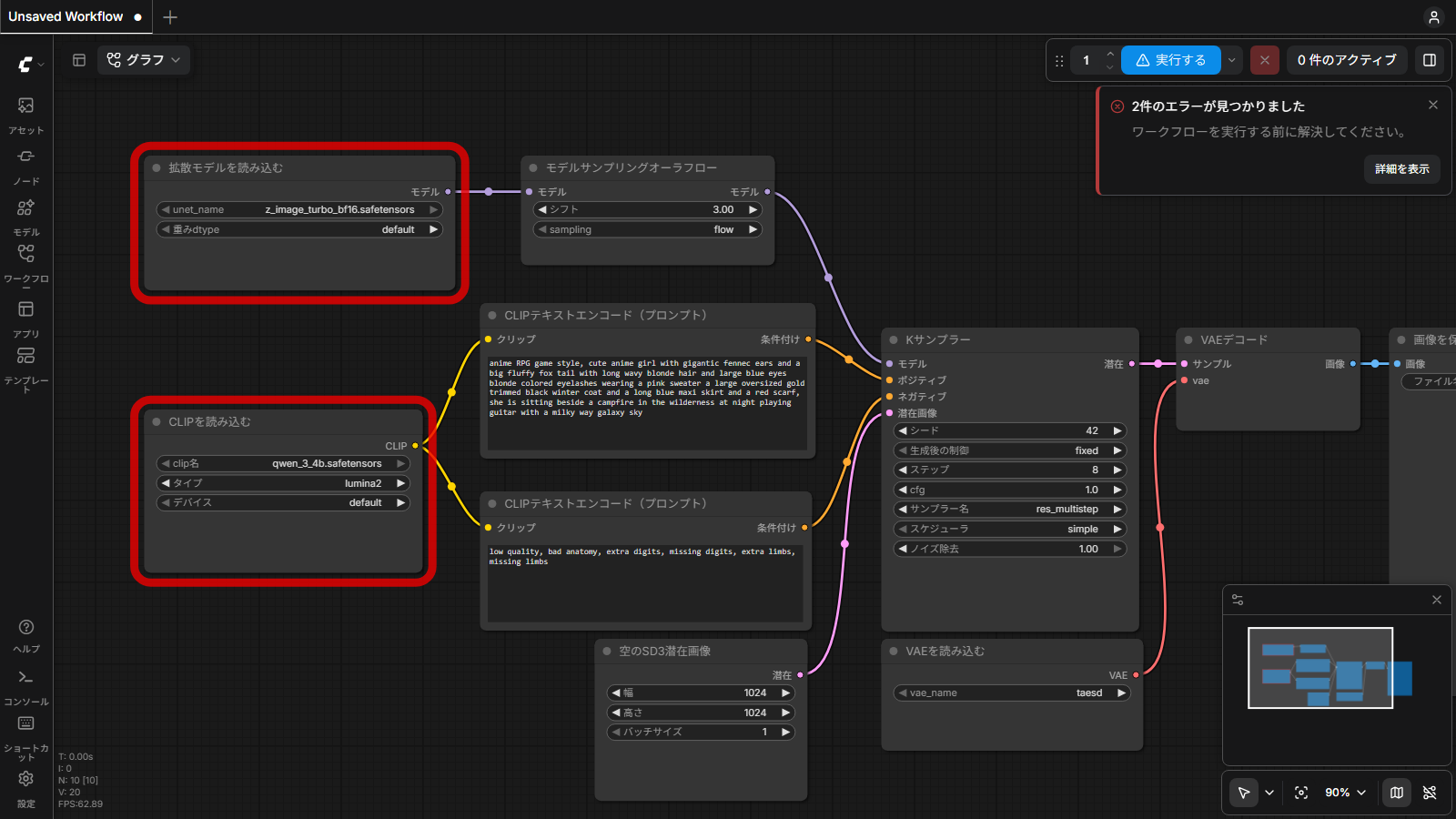Select the Unsaved Workflow tab
The width and height of the screenshot is (1456, 819).
pos(75,16)
